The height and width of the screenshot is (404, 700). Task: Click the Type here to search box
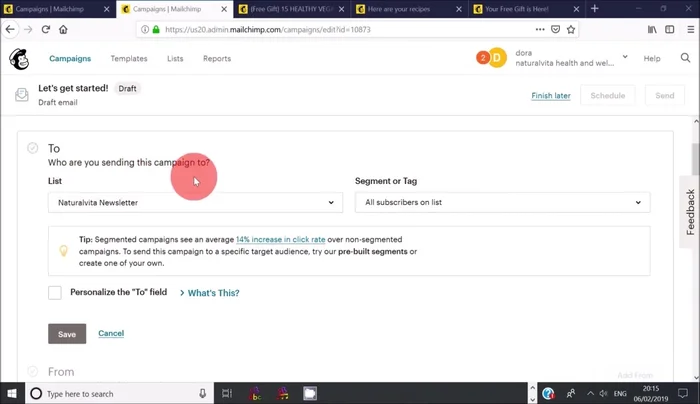coord(119,393)
